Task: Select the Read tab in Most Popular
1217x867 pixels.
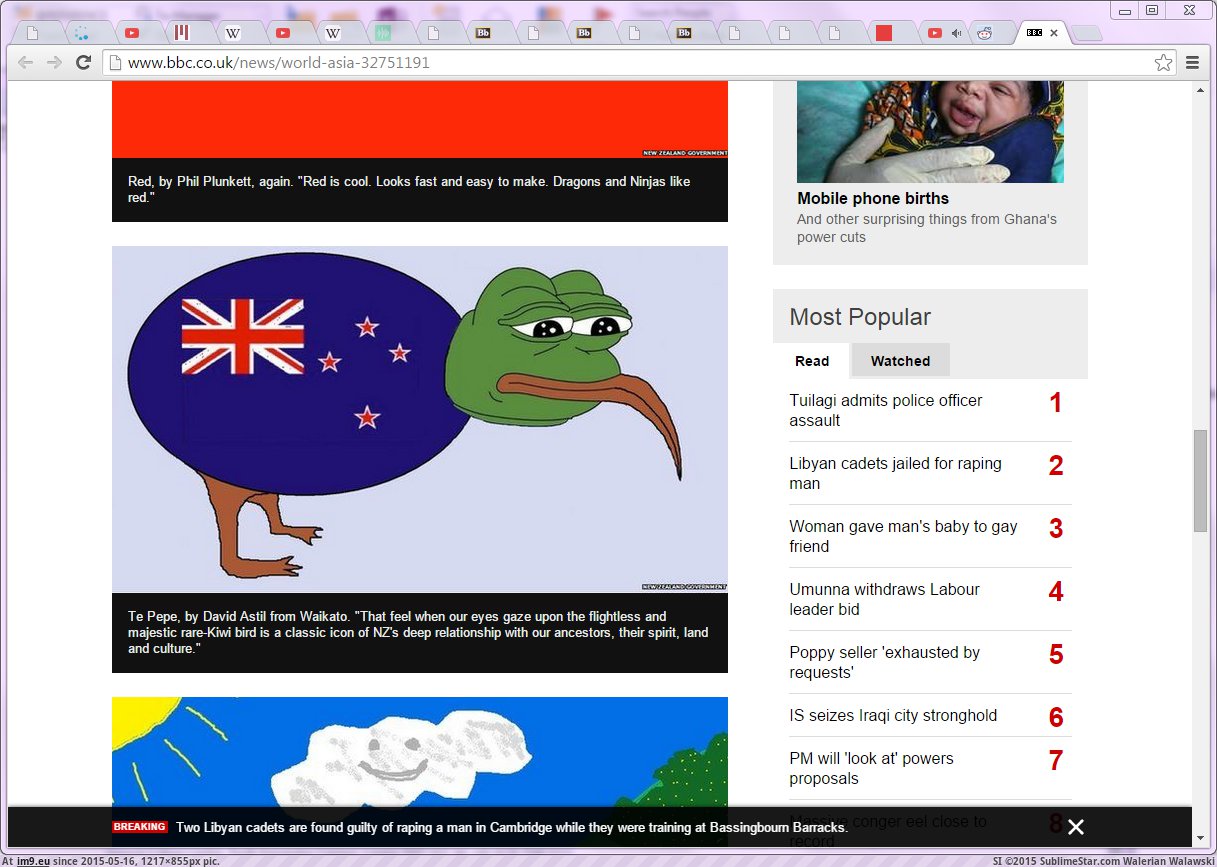Action: tap(812, 361)
